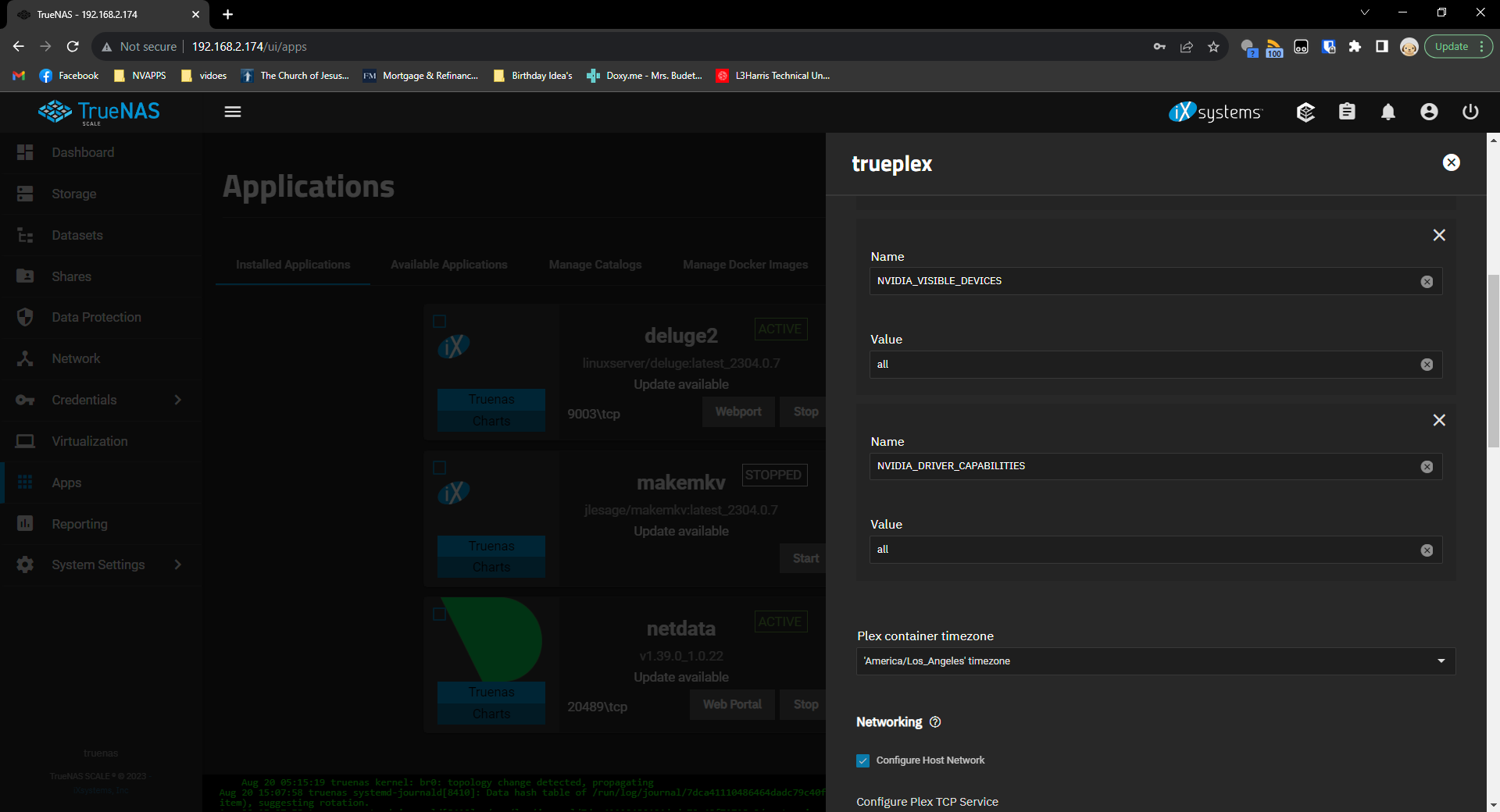Screen dimensions: 1500x812
Task: Switch to Available Applications tab
Action: [449, 265]
